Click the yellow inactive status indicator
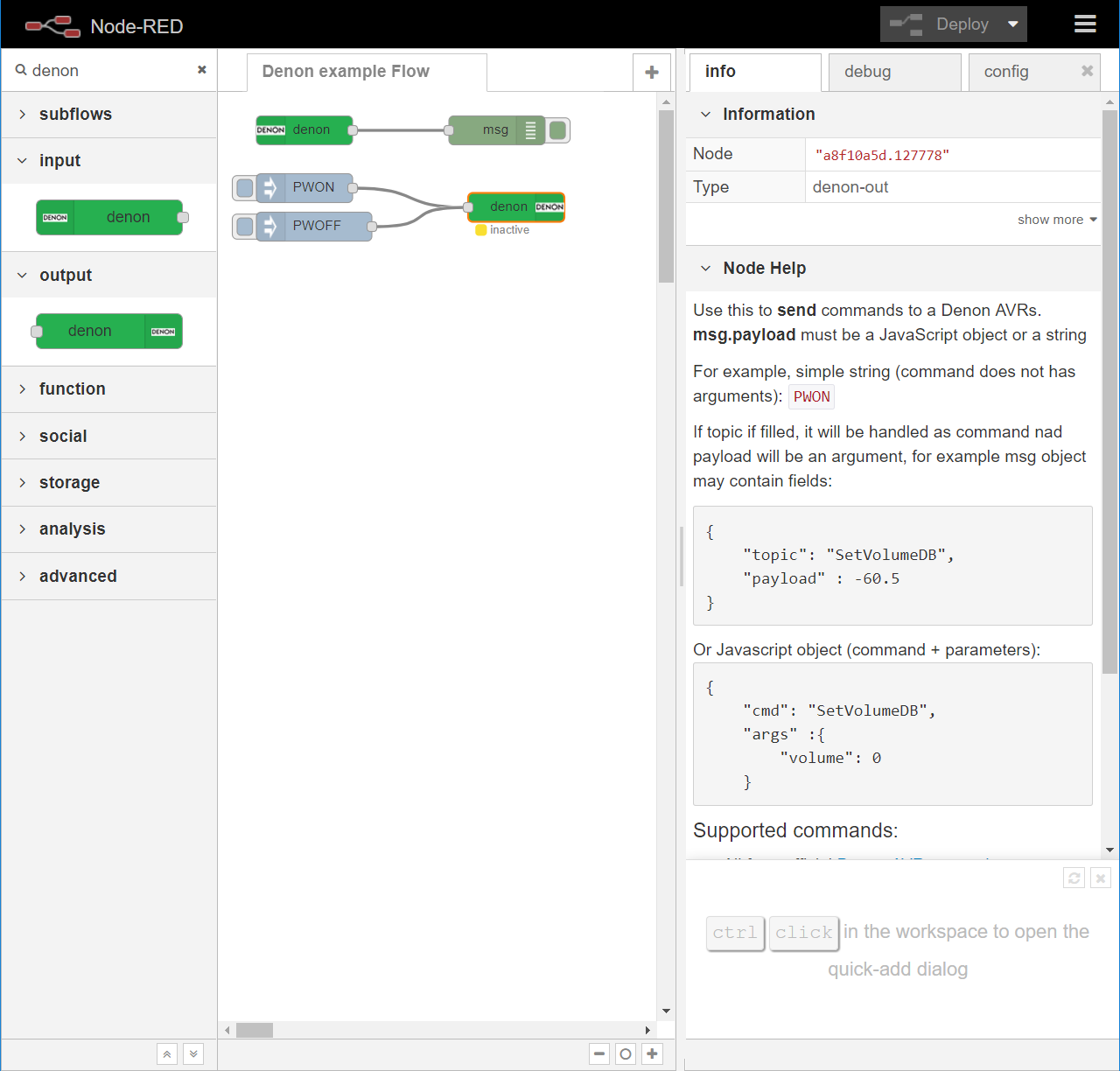This screenshot has width=1120, height=1071. click(481, 230)
